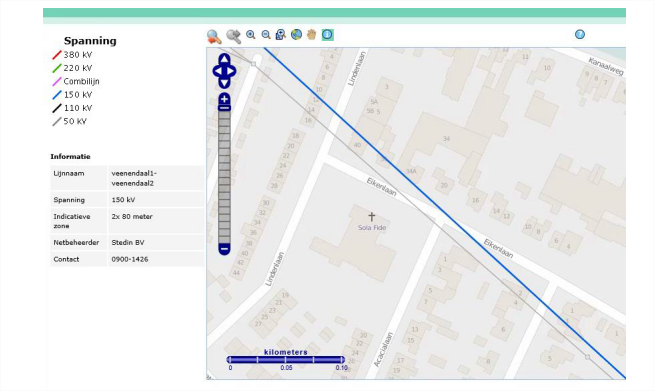Screen dimensions: 654x391
Task: Choose the zoom-to-selection tool
Action: pyautogui.click(x=281, y=35)
